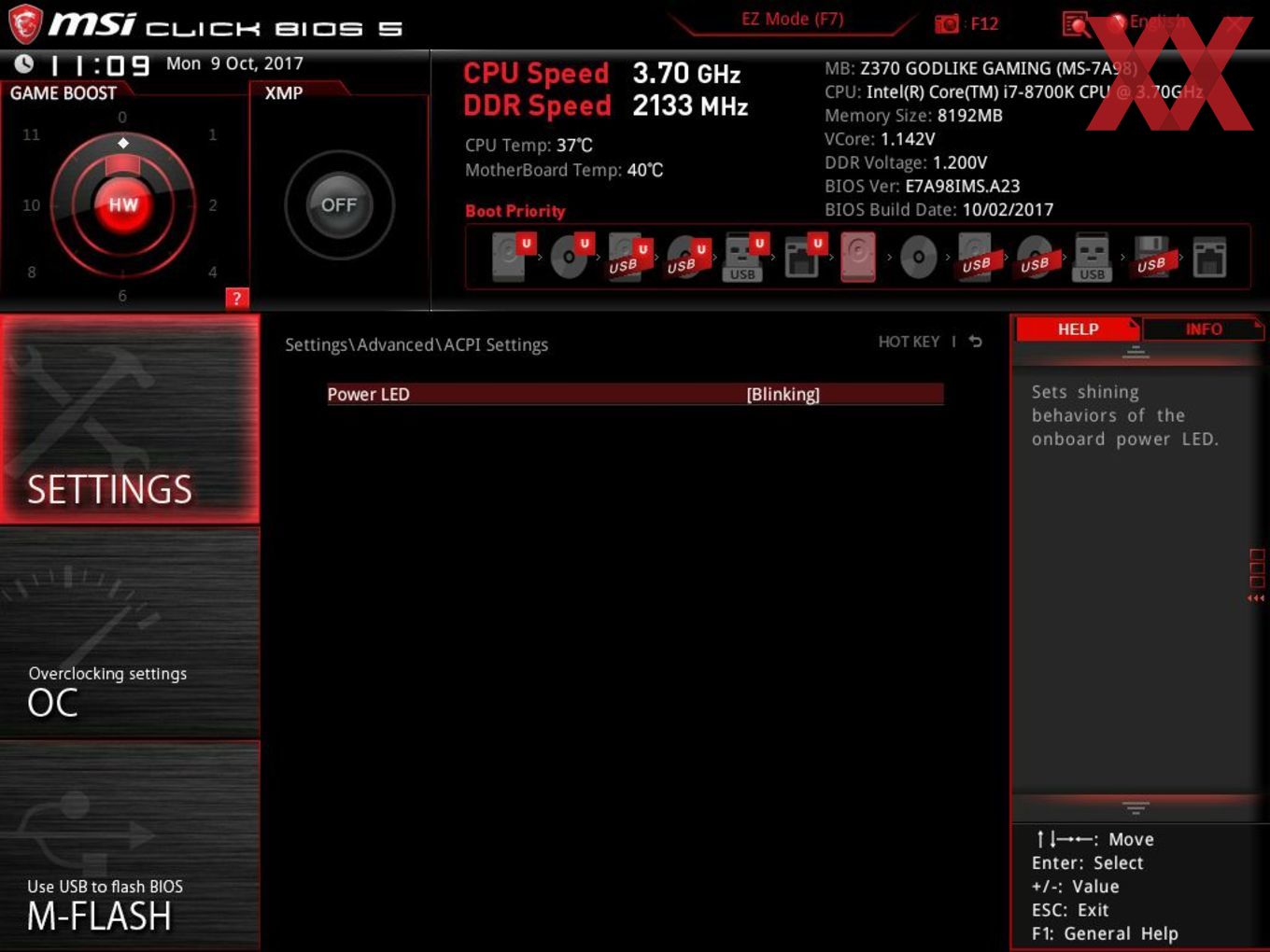Click Game Boost dial number 4

[x=213, y=272]
